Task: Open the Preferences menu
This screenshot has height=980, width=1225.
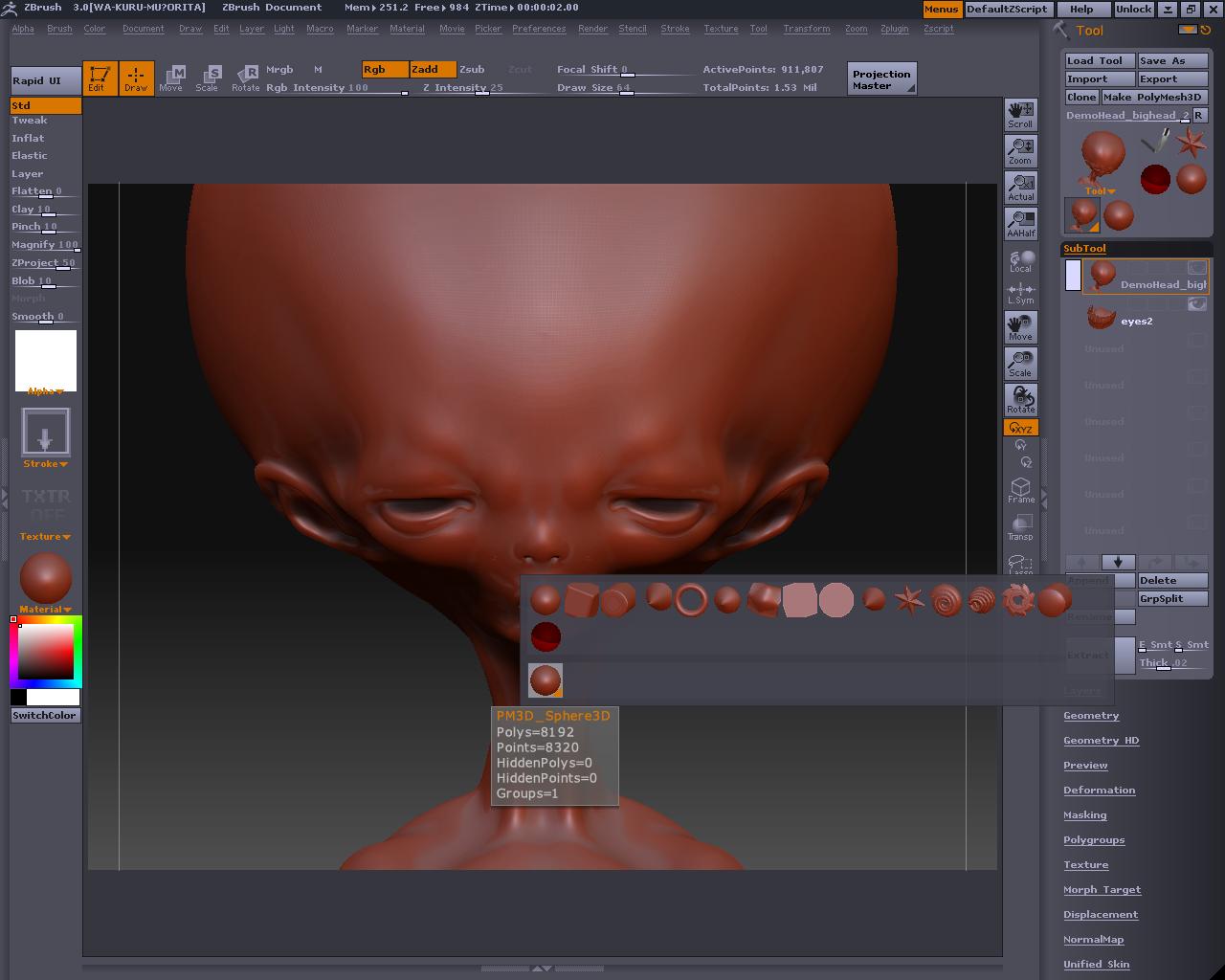Action: tap(538, 29)
